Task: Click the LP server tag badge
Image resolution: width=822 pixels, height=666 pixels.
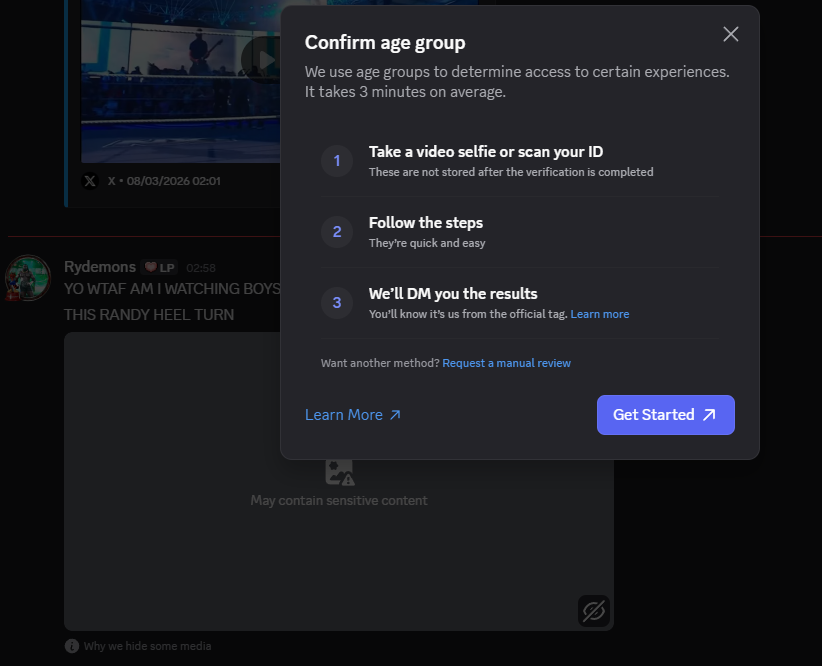Action: (159, 267)
